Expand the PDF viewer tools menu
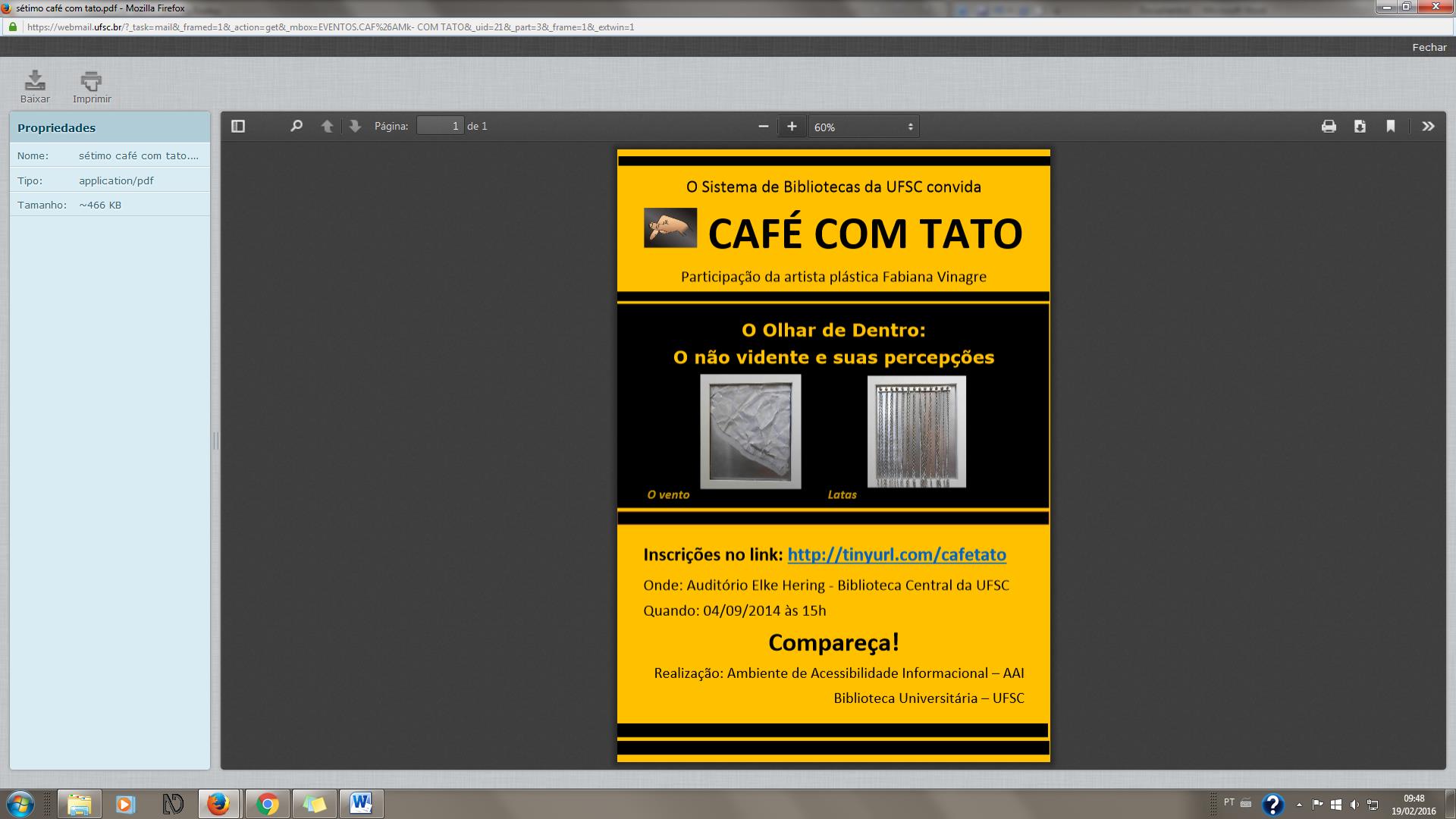 coord(1428,126)
